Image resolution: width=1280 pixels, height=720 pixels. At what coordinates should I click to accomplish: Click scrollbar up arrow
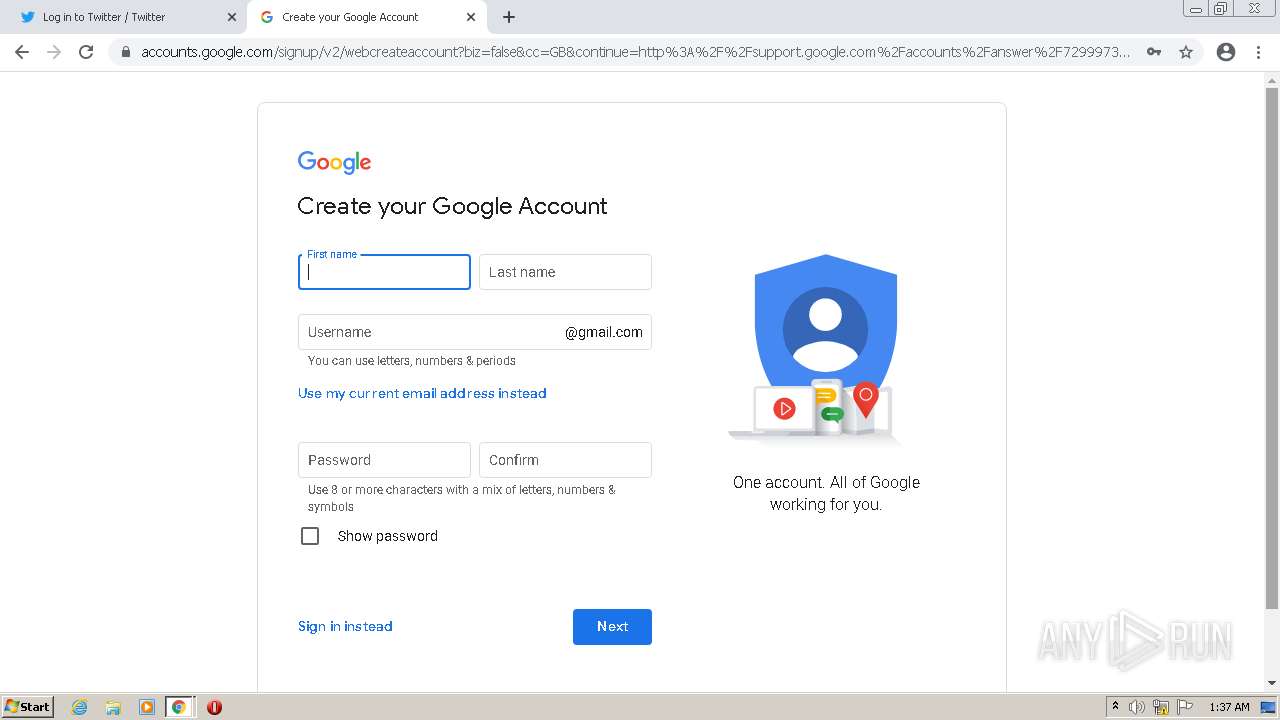click(x=1272, y=80)
